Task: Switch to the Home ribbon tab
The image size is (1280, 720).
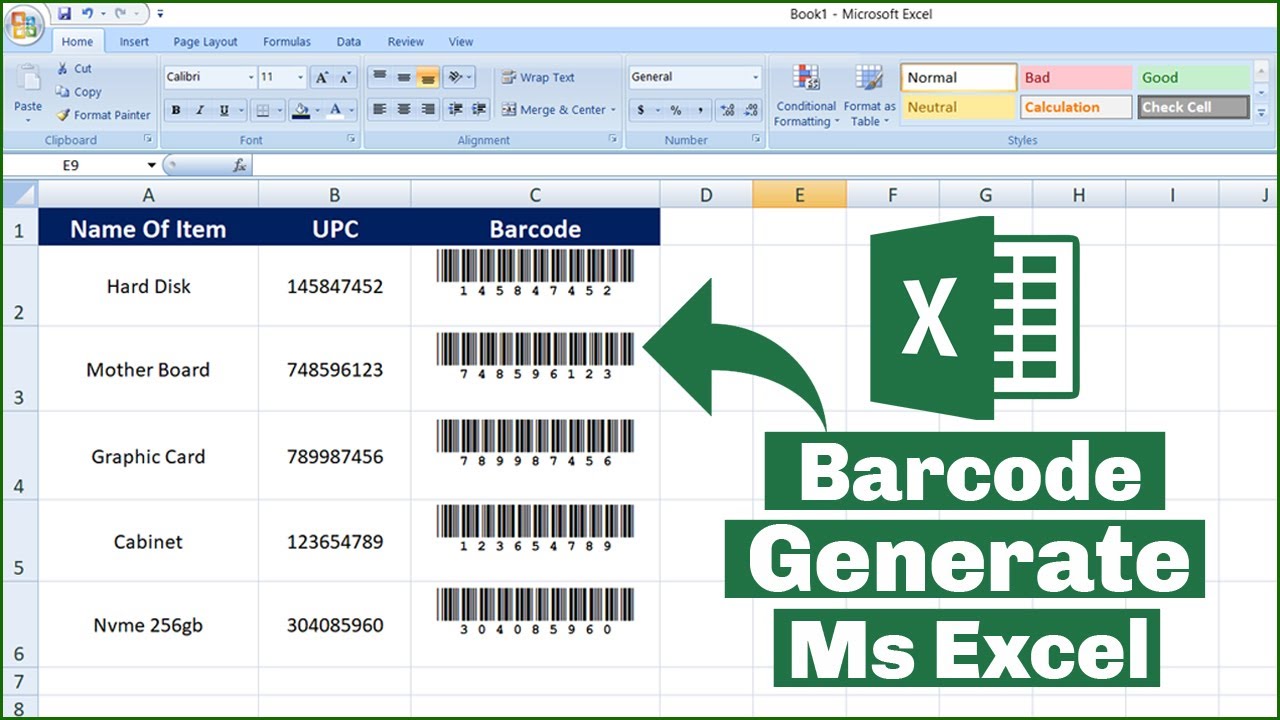Action: (77, 42)
